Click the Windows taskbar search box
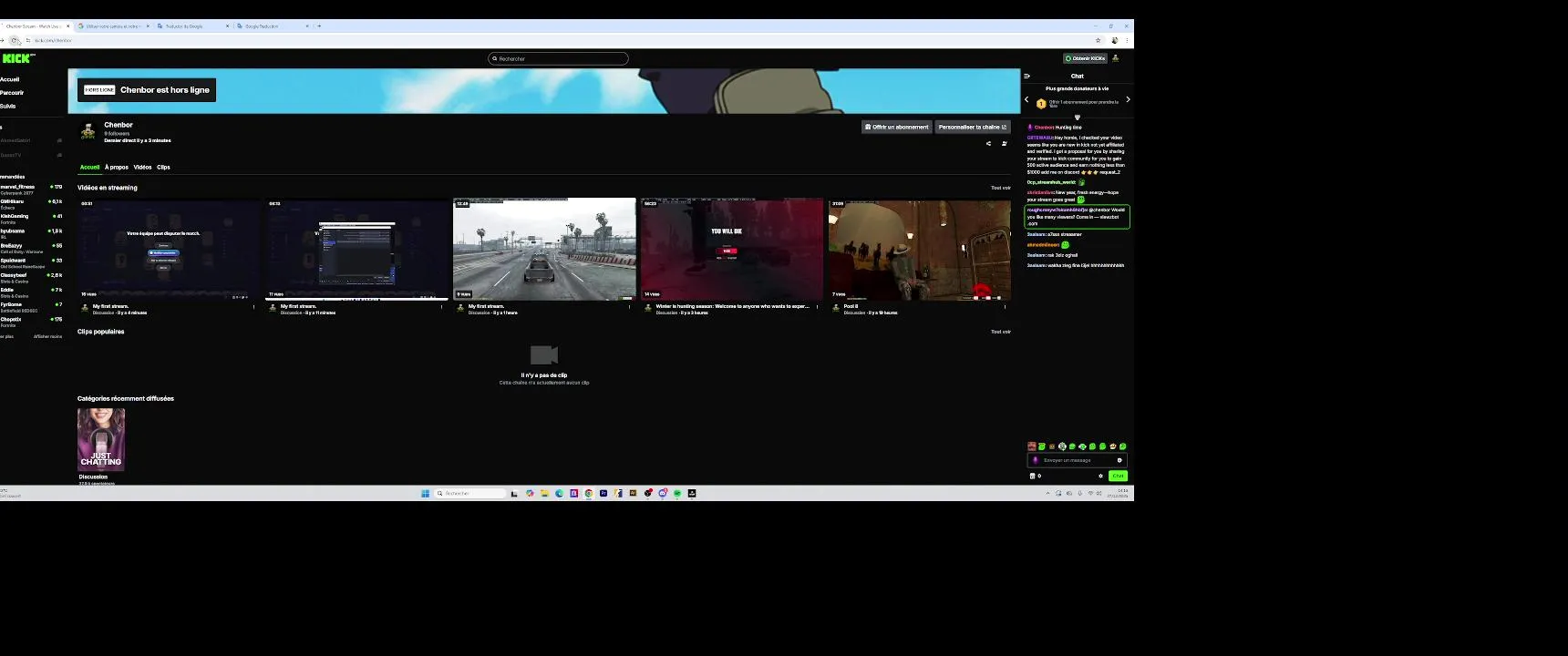The height and width of the screenshot is (656, 1568). pyautogui.click(x=469, y=493)
